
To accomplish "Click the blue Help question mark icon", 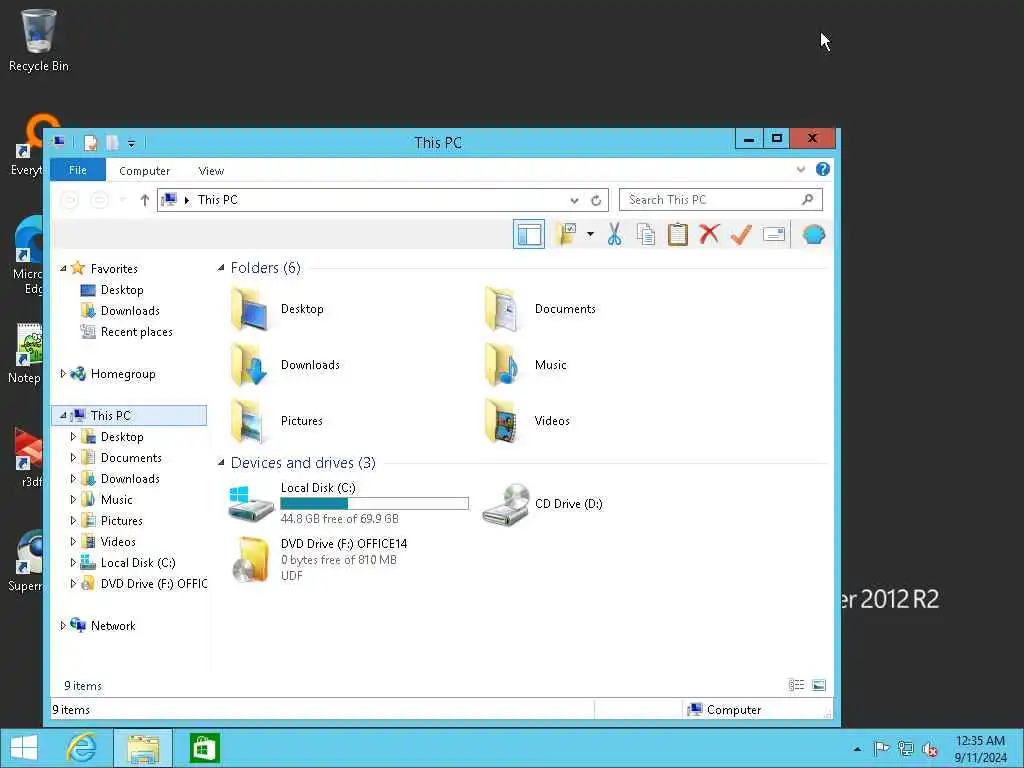I will coord(822,170).
